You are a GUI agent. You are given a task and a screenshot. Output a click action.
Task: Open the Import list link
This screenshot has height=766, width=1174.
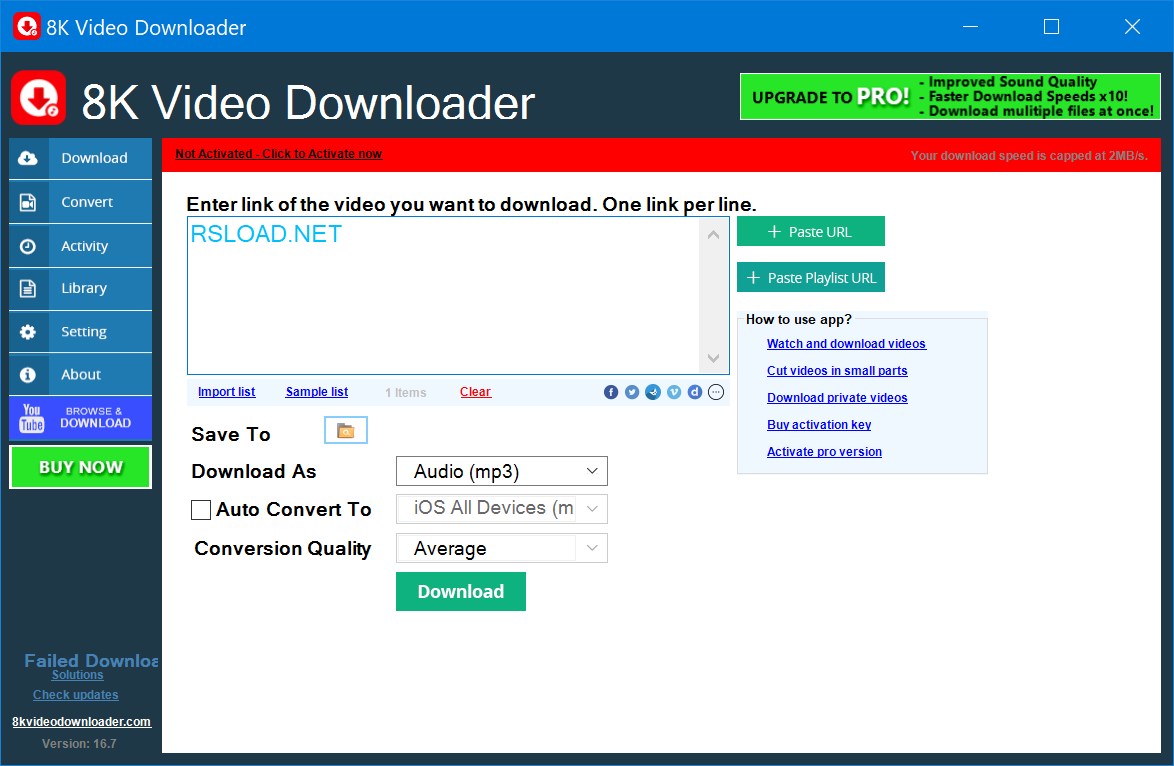[226, 392]
